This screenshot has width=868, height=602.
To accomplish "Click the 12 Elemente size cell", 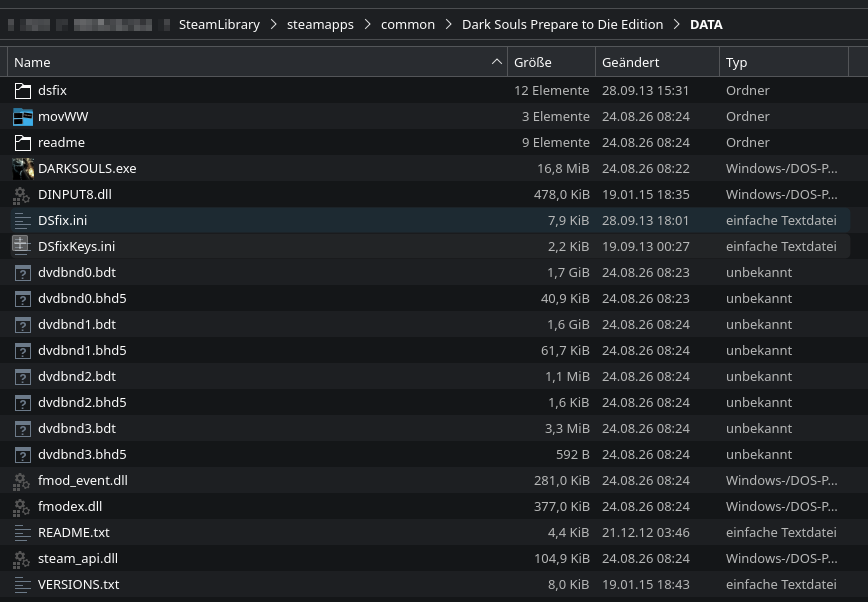I will pyautogui.click(x=551, y=90).
